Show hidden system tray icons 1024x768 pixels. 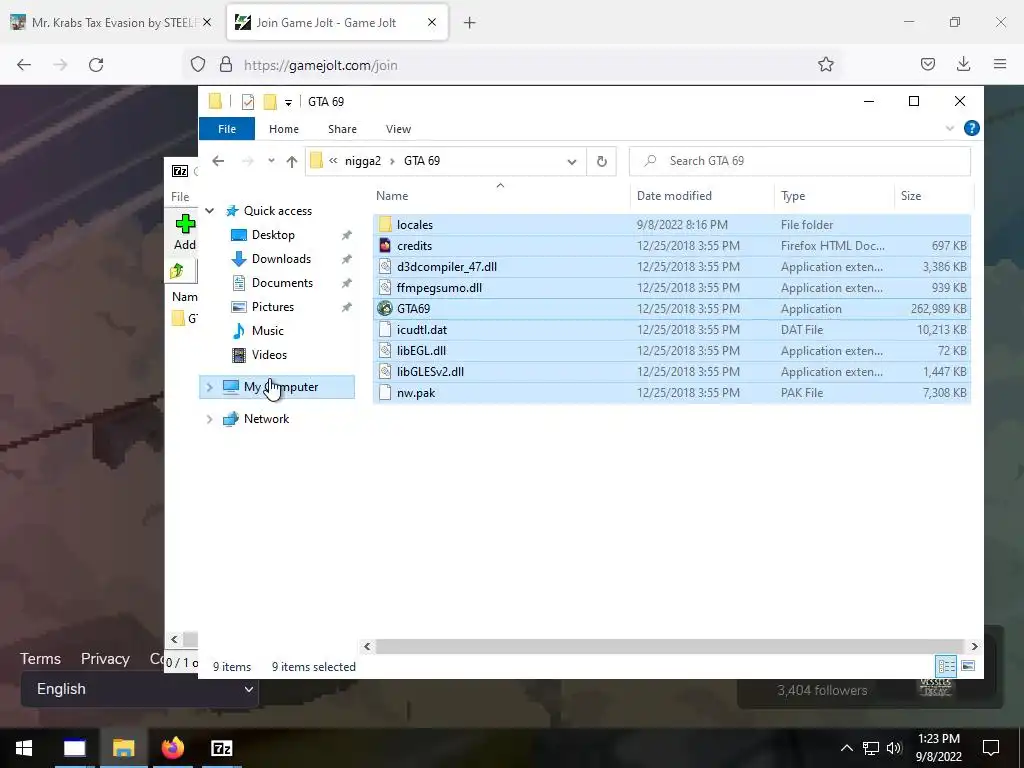point(846,748)
